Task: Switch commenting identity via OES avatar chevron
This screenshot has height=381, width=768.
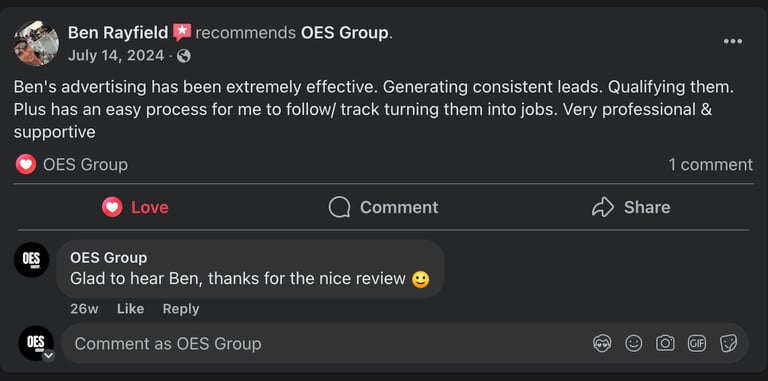Action: tap(48, 356)
